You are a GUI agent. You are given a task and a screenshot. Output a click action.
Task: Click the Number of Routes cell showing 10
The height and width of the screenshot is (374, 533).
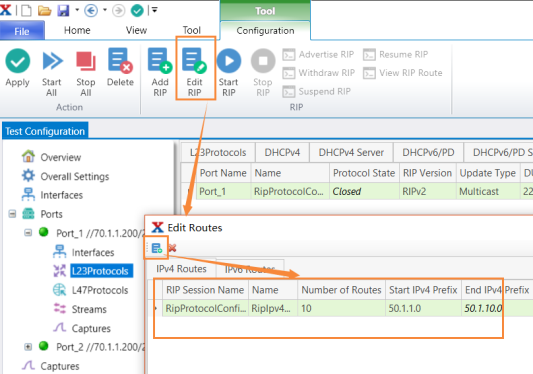tap(341, 308)
